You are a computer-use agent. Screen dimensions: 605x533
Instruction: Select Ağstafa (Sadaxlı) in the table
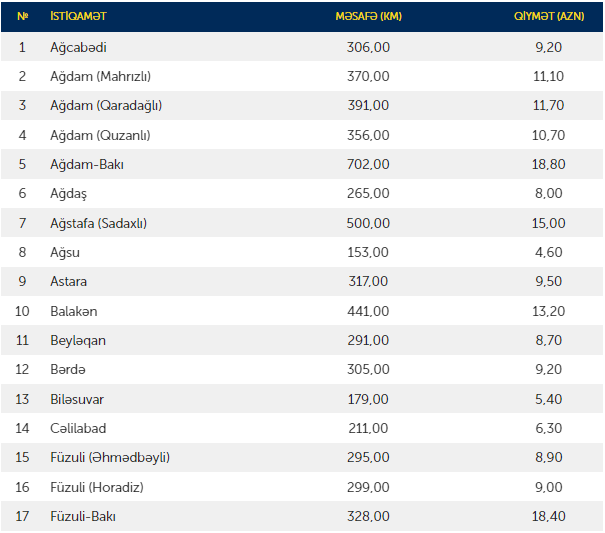(98, 223)
